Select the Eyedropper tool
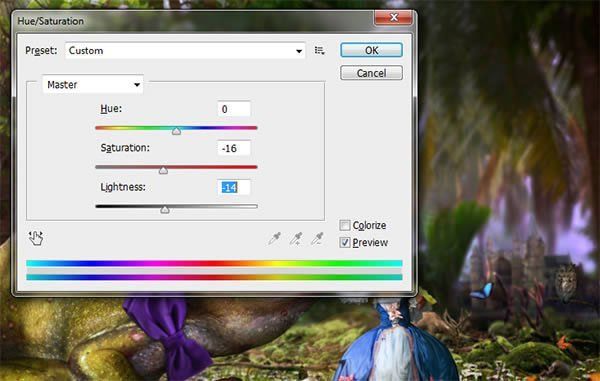The image size is (600, 381). (274, 239)
